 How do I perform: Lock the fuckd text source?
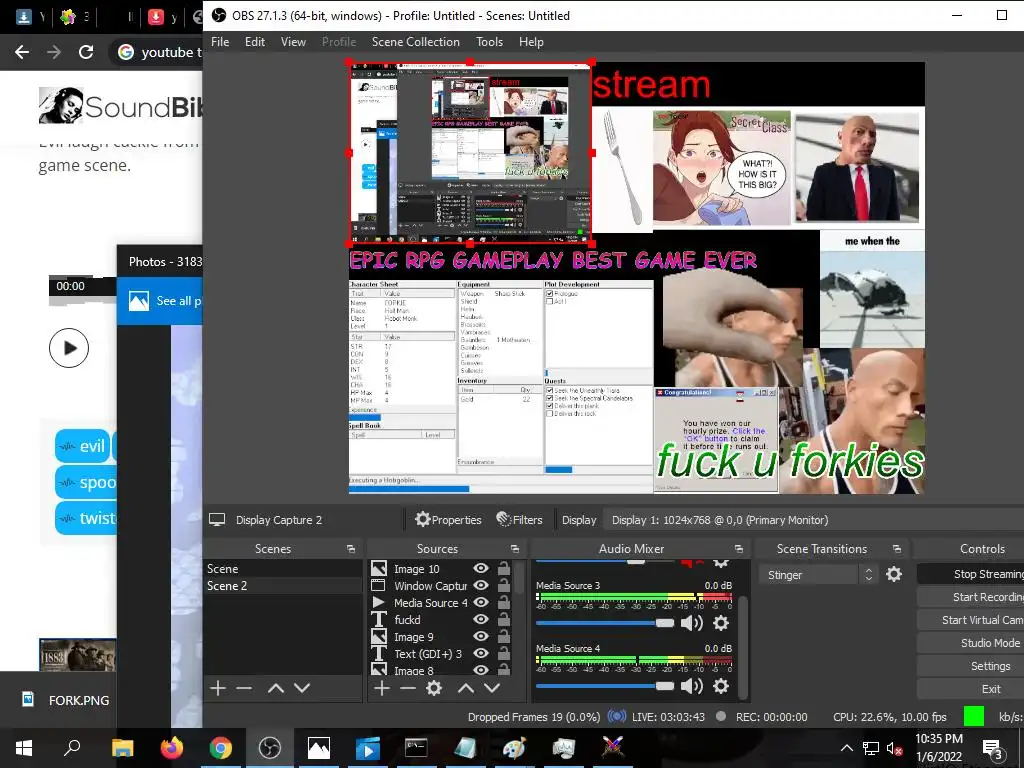[504, 619]
